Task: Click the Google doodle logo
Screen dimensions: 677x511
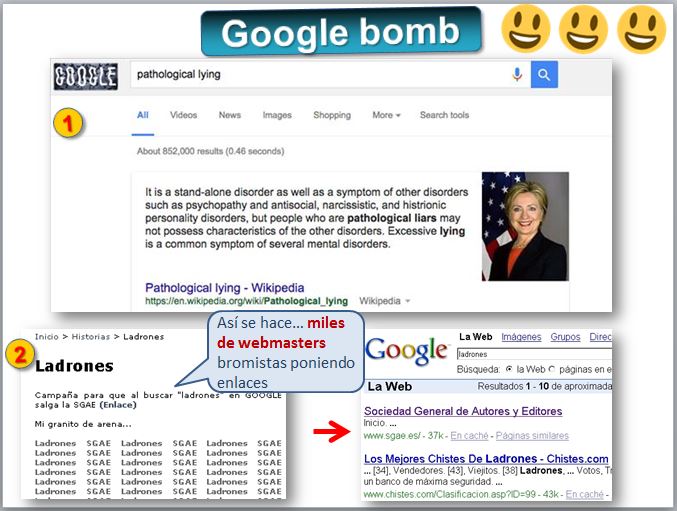Action: point(85,77)
